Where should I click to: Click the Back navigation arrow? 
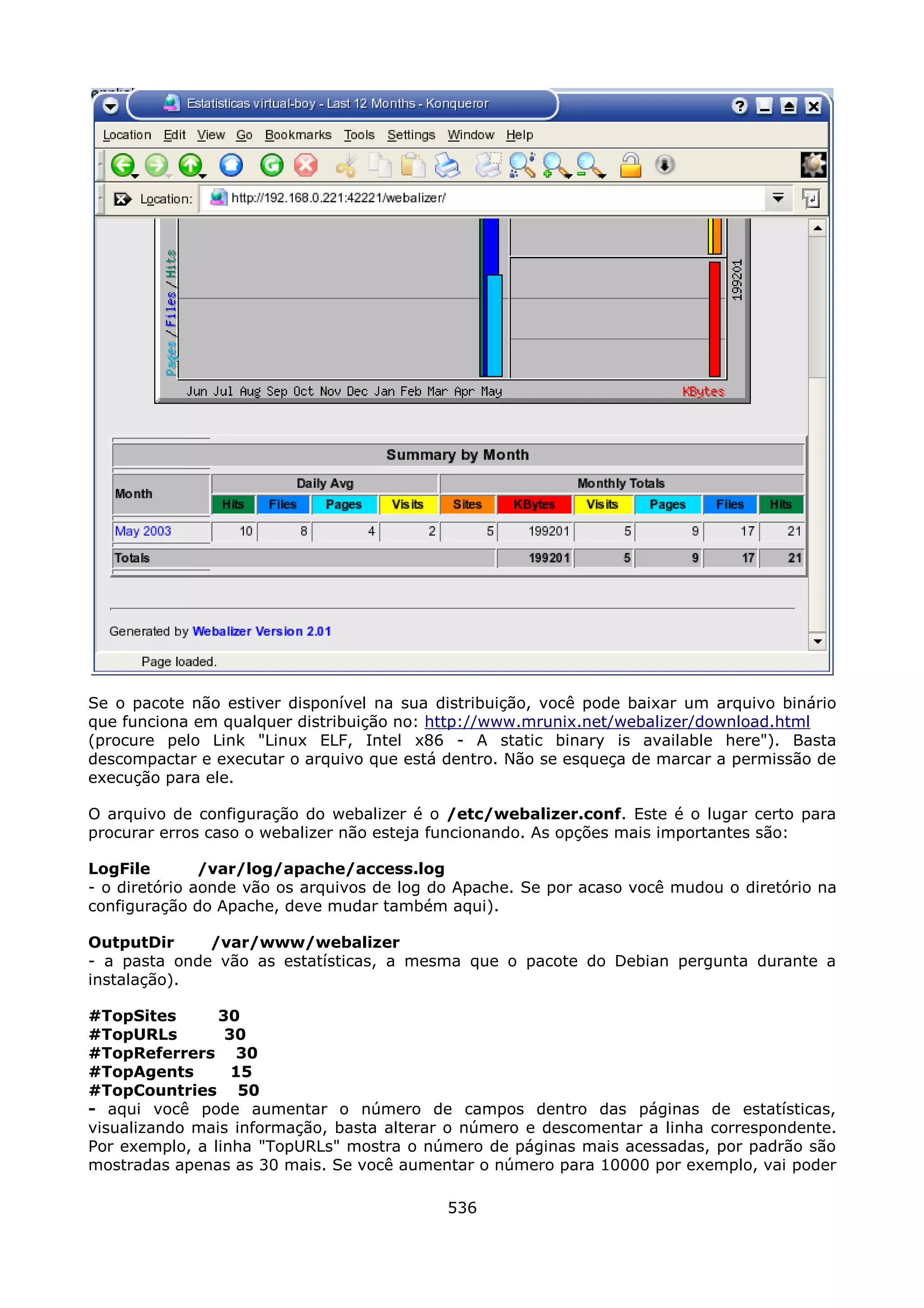coord(122,165)
